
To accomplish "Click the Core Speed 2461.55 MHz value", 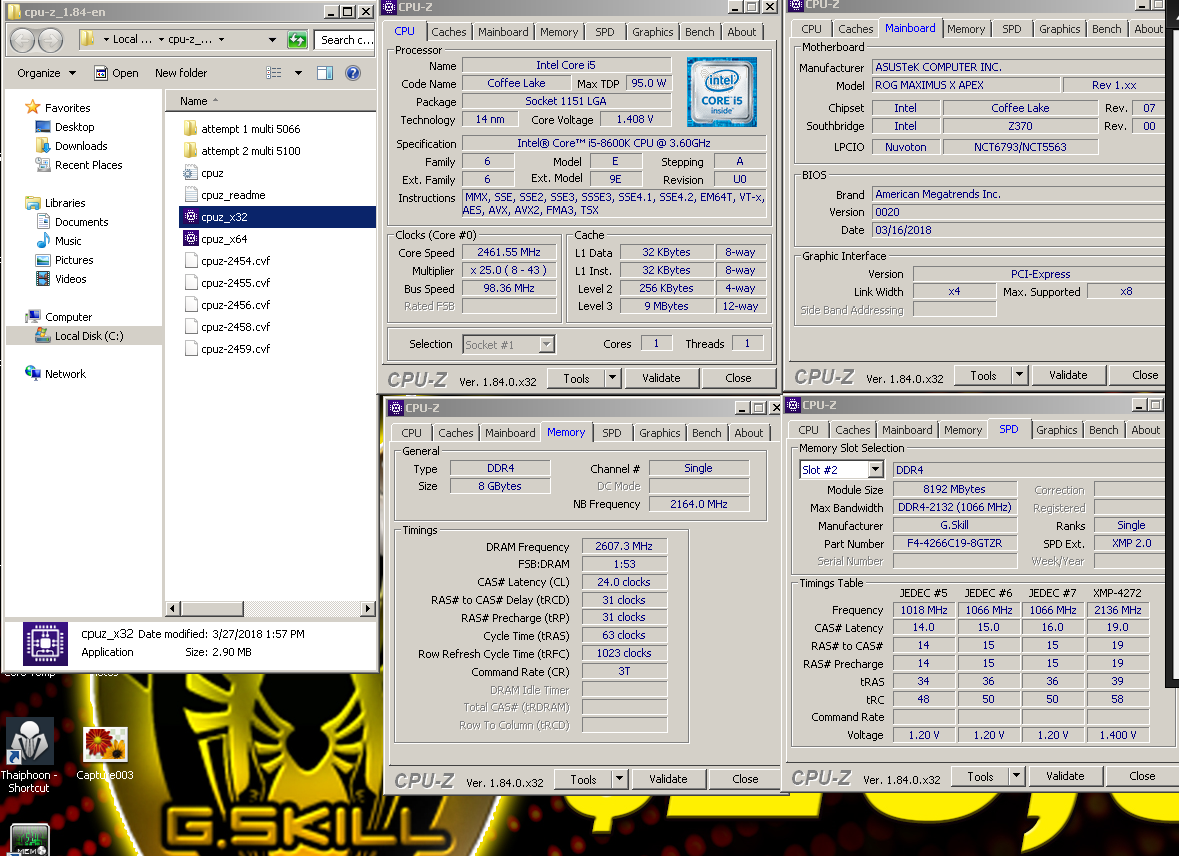I will tap(509, 253).
